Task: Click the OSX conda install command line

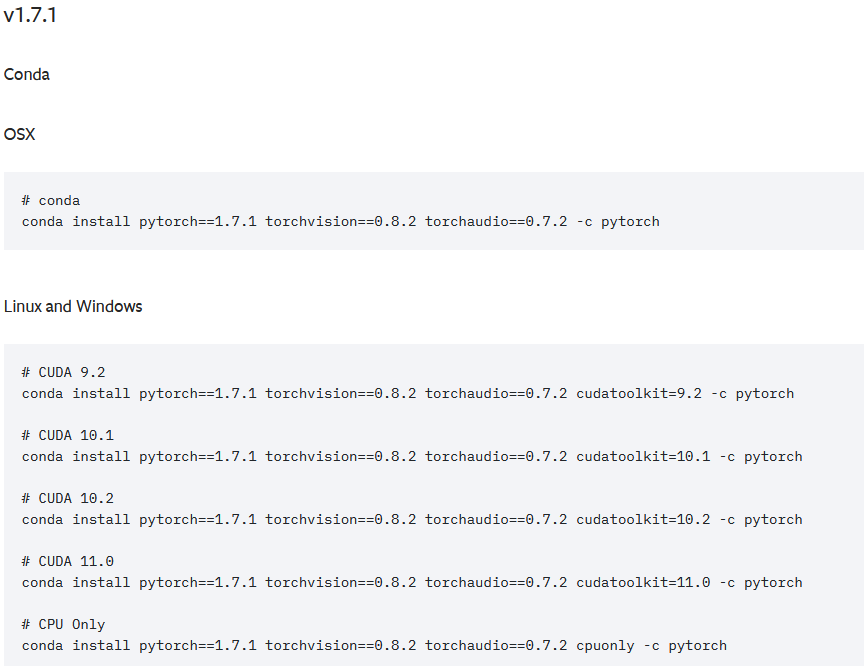Action: [x=341, y=222]
